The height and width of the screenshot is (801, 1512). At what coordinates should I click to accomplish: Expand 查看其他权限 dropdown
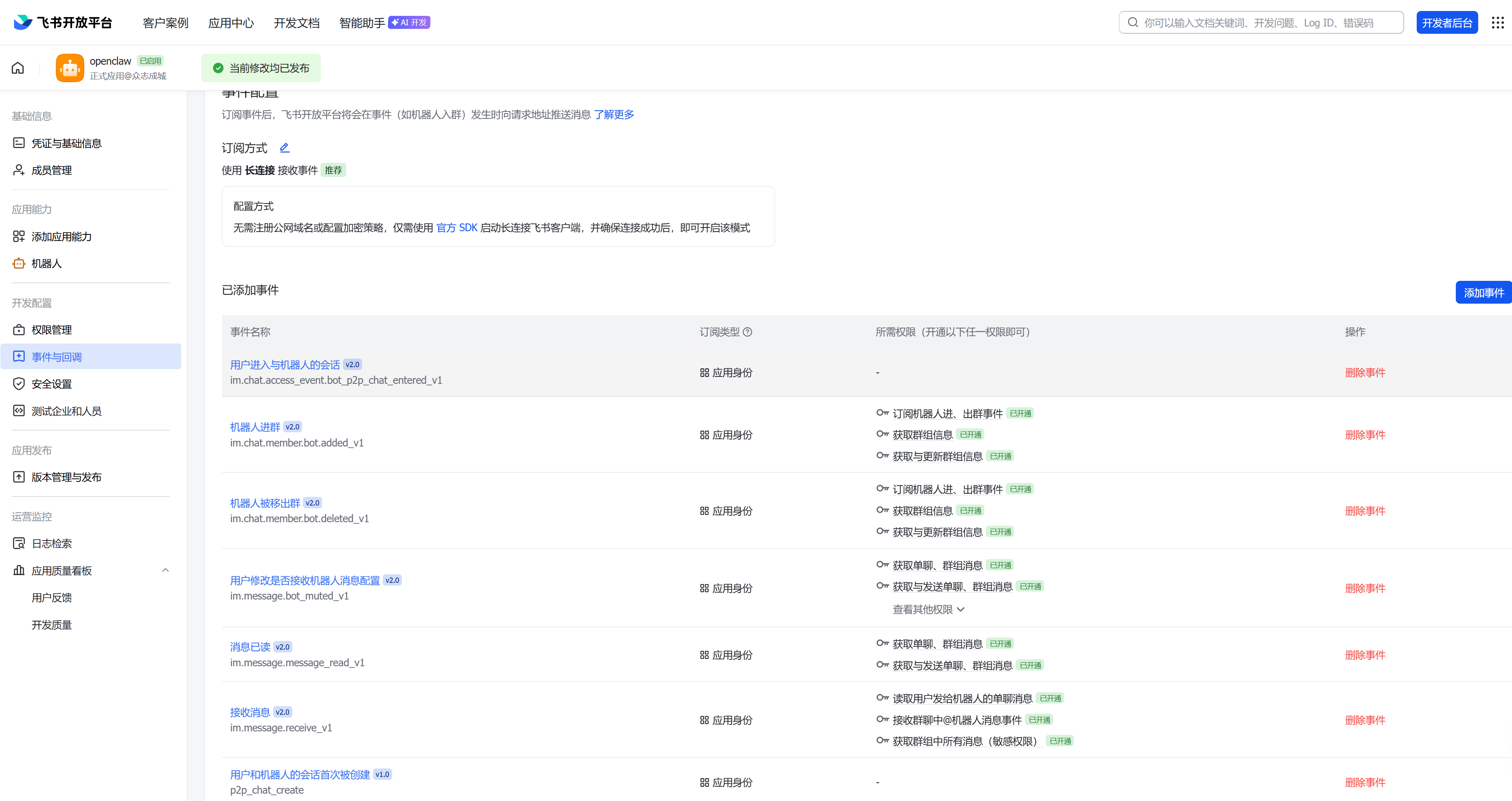(x=928, y=610)
